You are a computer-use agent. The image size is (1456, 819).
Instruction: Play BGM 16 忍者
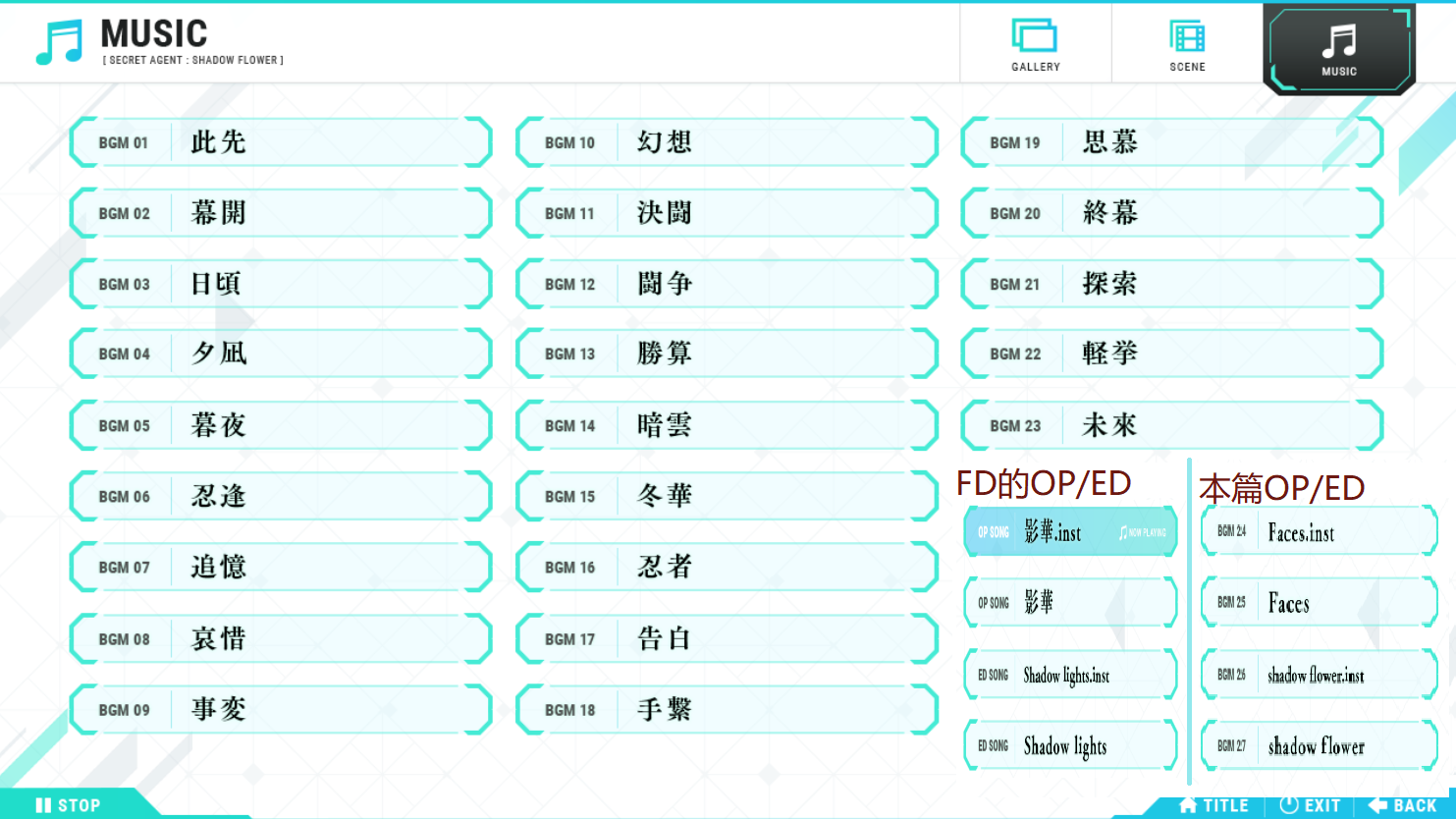pos(727,567)
